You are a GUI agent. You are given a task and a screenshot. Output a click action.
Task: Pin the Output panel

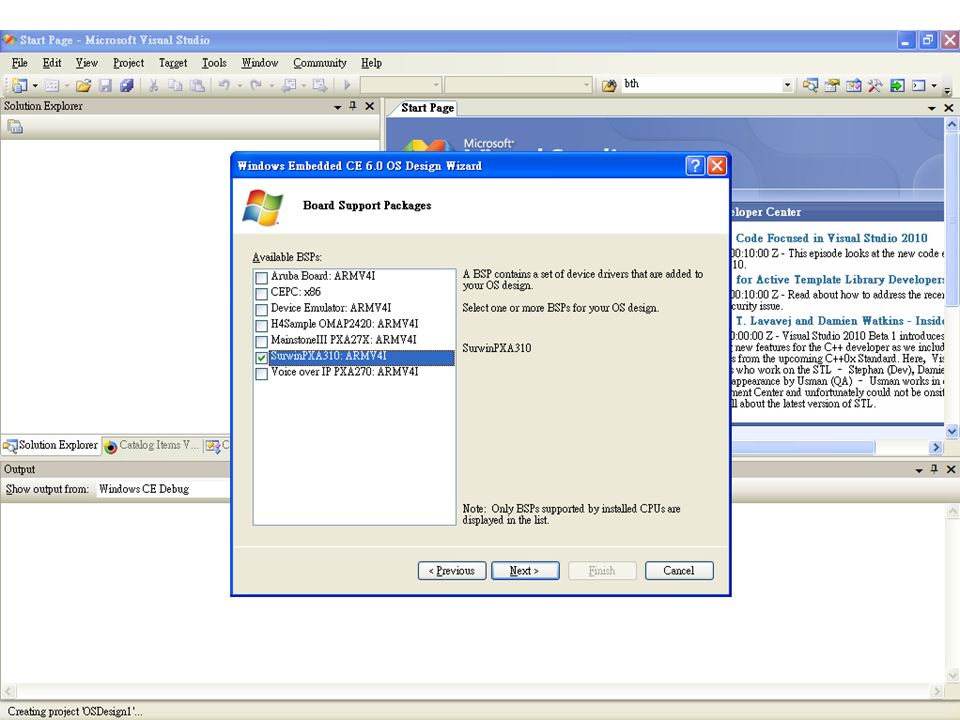934,469
